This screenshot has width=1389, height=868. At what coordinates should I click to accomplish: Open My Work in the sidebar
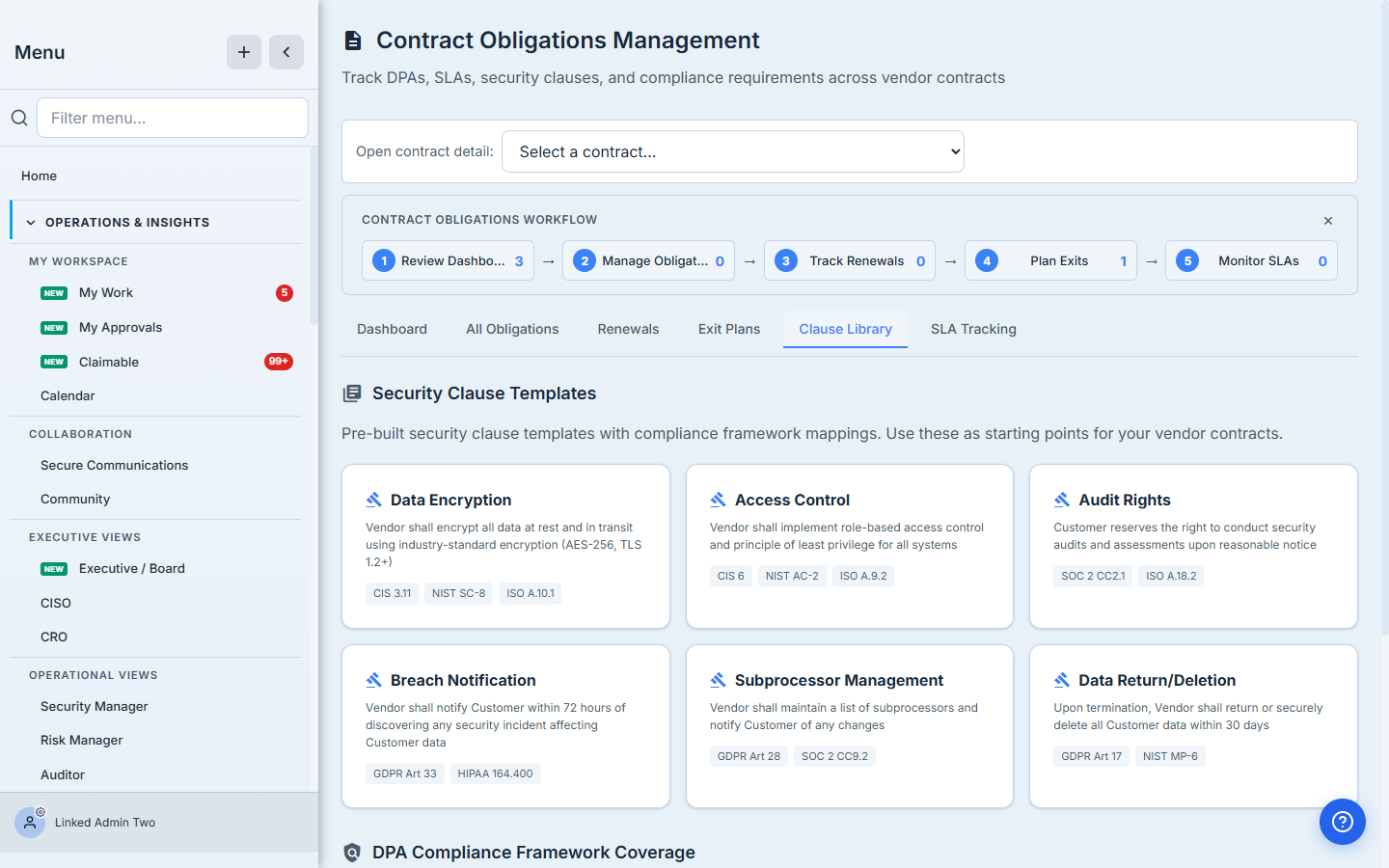(106, 292)
